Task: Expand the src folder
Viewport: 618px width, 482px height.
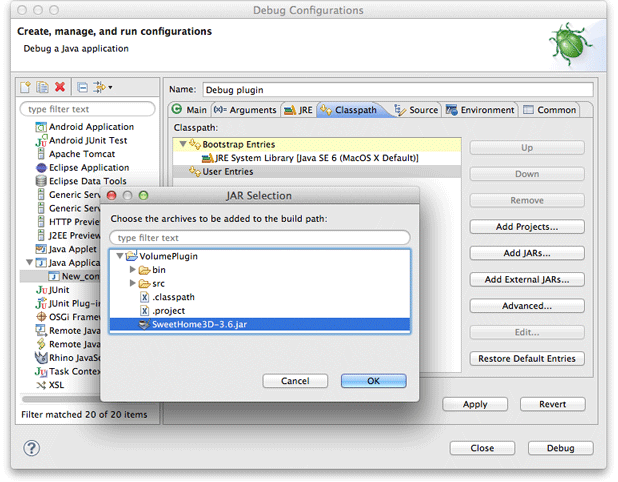Action: pyautogui.click(x=133, y=284)
